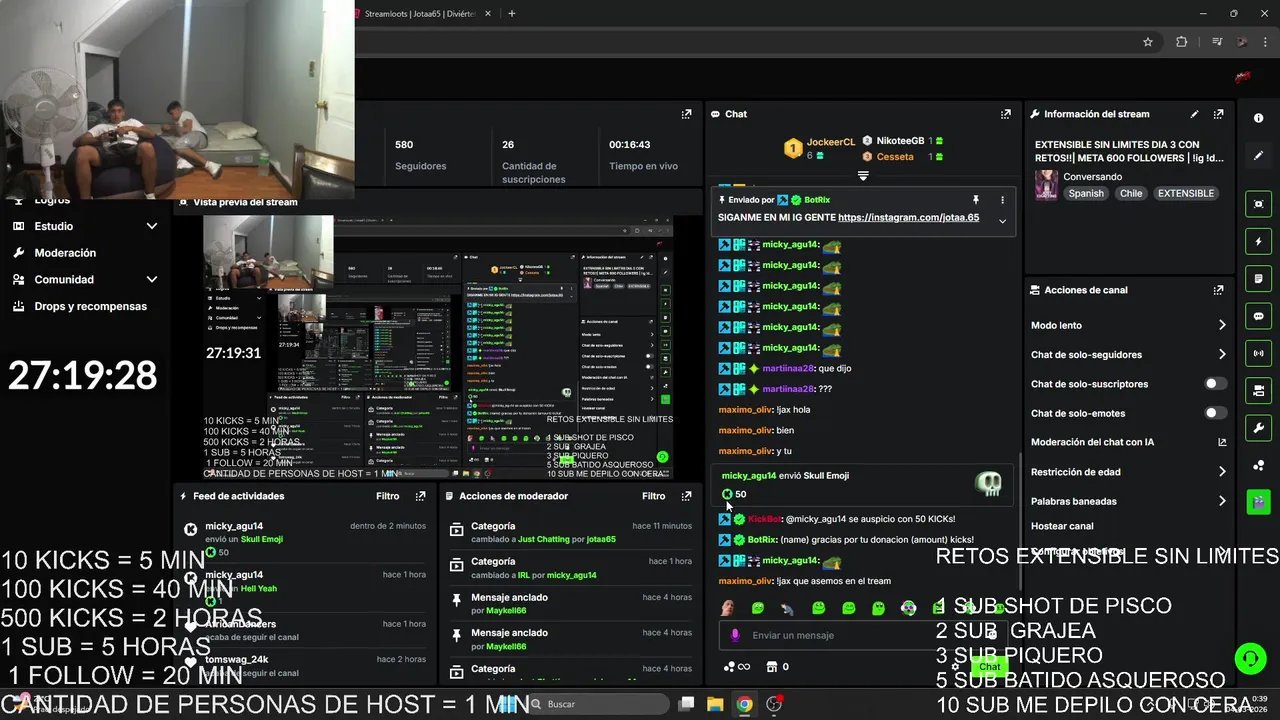Screen dimensions: 1280x720
Task: Click Hostear canal
Action: pos(1062,526)
